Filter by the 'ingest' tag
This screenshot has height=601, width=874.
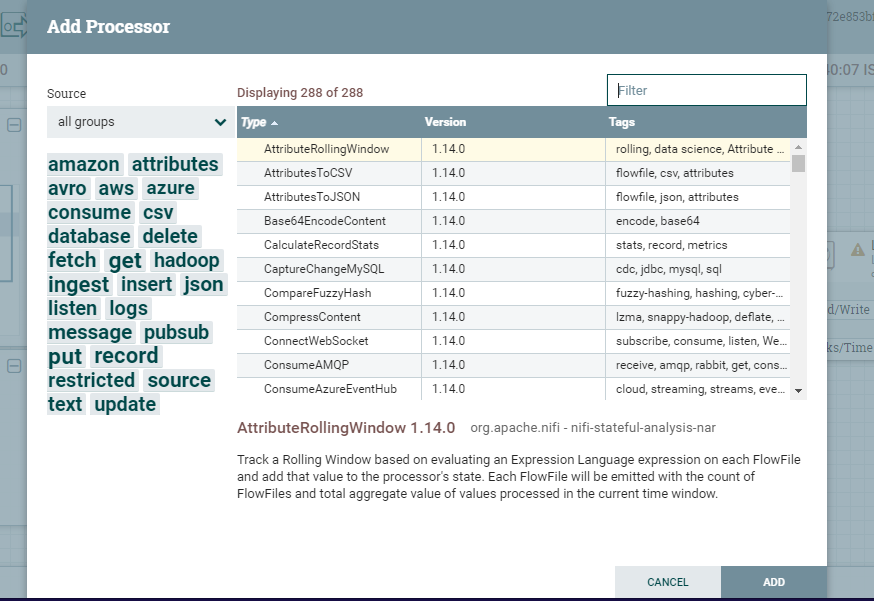pyautogui.click(x=78, y=284)
